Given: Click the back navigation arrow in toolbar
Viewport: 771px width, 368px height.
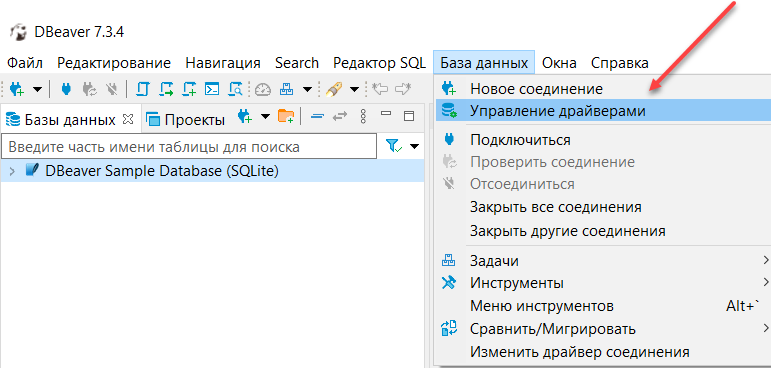Looking at the screenshot, I should tap(380, 89).
